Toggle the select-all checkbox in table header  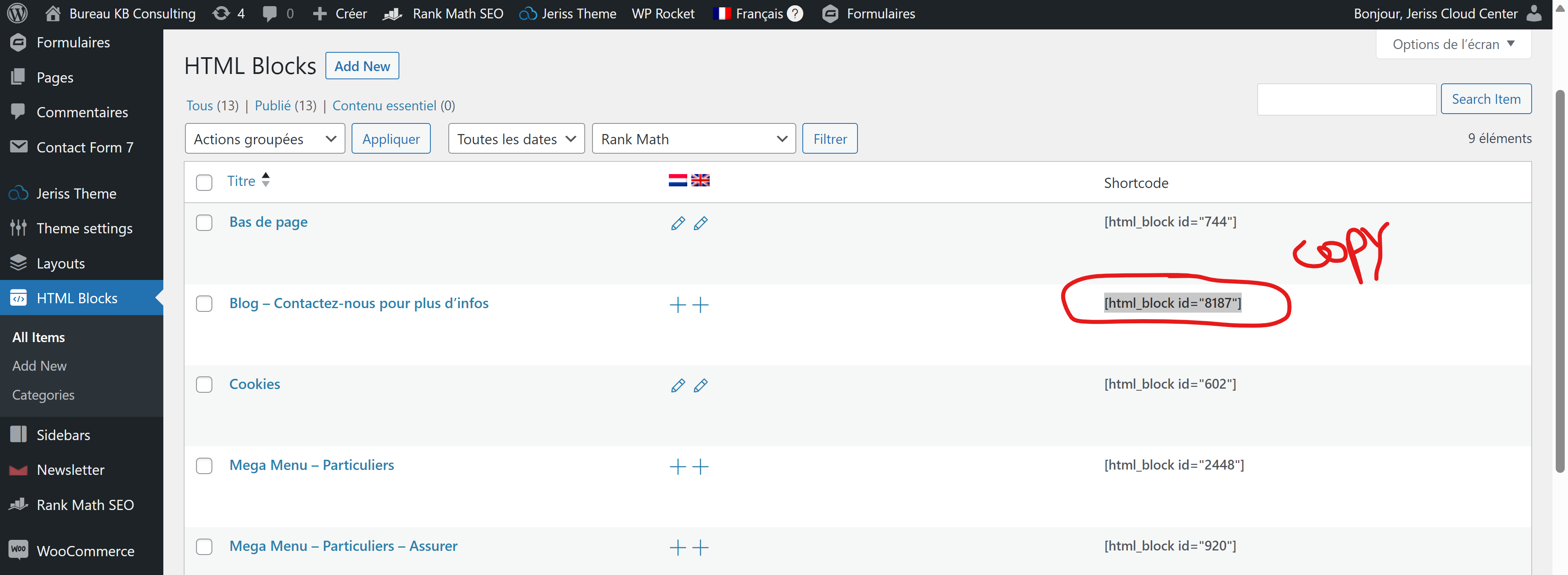(204, 182)
